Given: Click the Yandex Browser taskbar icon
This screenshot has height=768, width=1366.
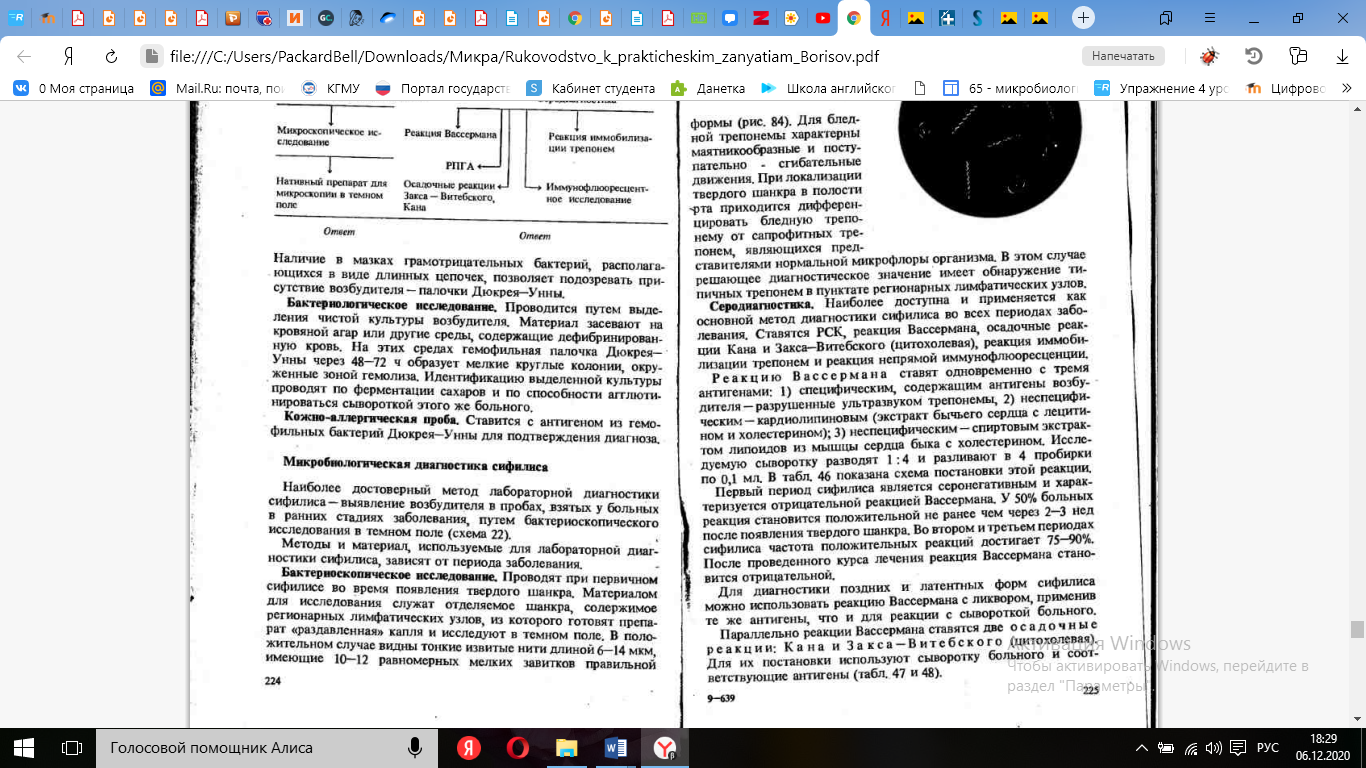Looking at the screenshot, I should 664,747.
